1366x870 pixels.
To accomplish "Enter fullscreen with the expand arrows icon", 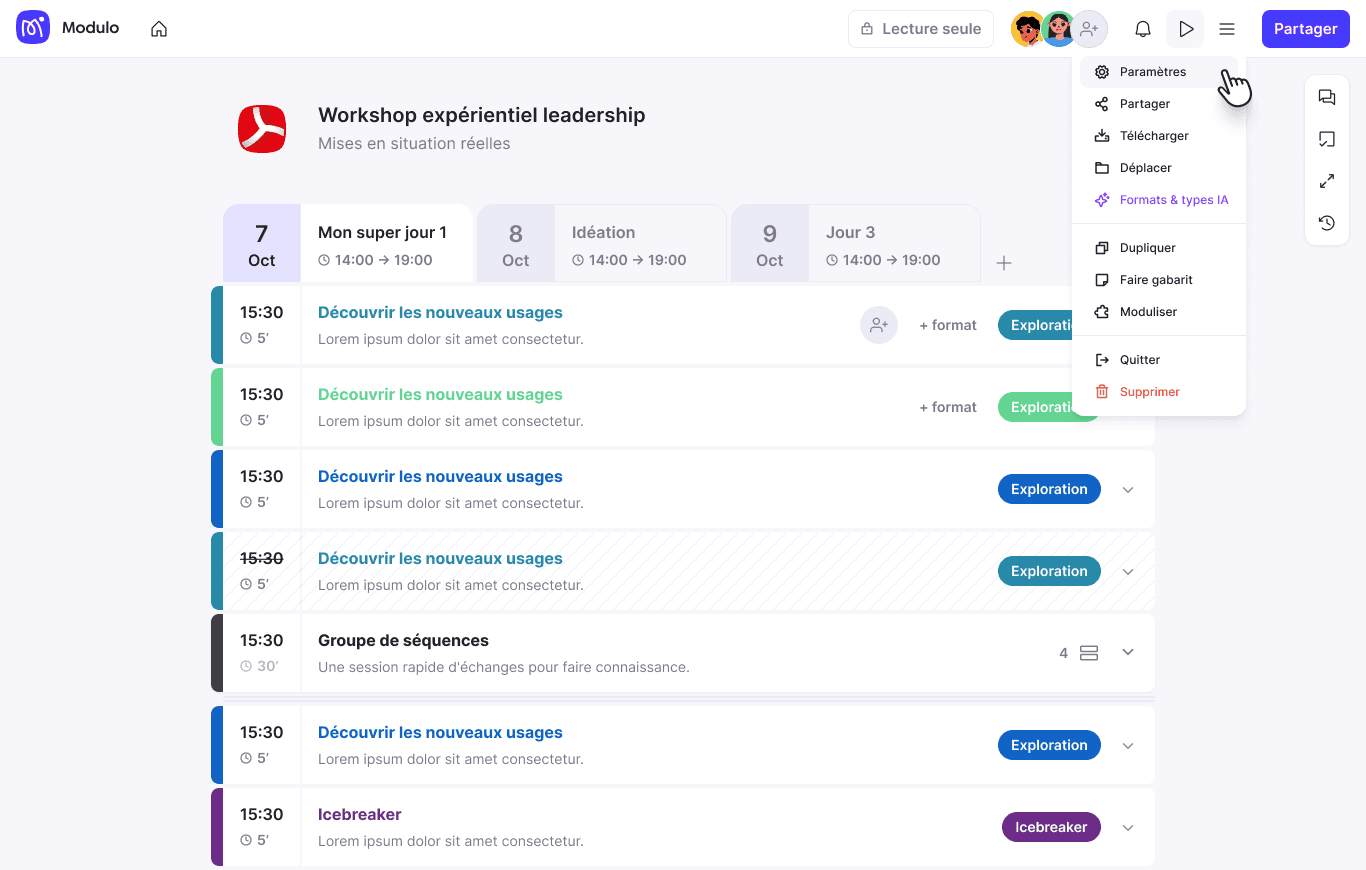I will coord(1327,181).
